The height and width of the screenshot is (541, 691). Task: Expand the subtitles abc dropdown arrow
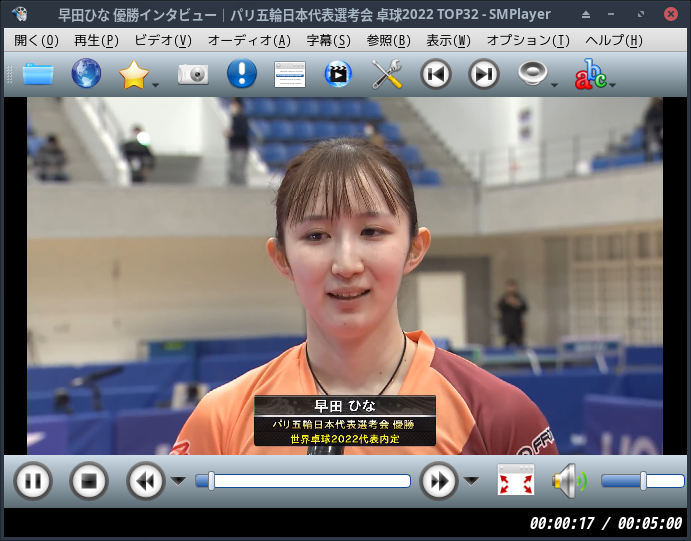pyautogui.click(x=613, y=85)
